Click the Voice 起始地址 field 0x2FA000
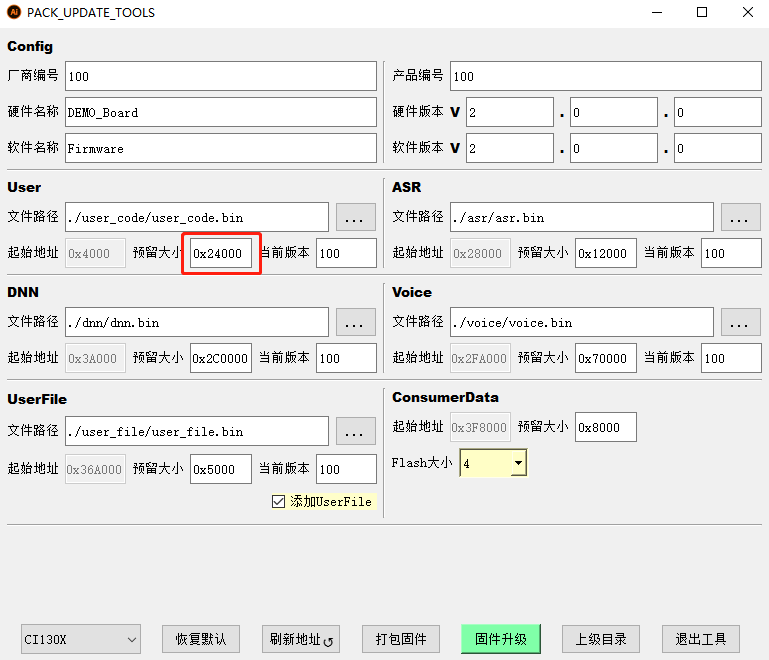Viewport: 769px width, 660px height. 481,358
